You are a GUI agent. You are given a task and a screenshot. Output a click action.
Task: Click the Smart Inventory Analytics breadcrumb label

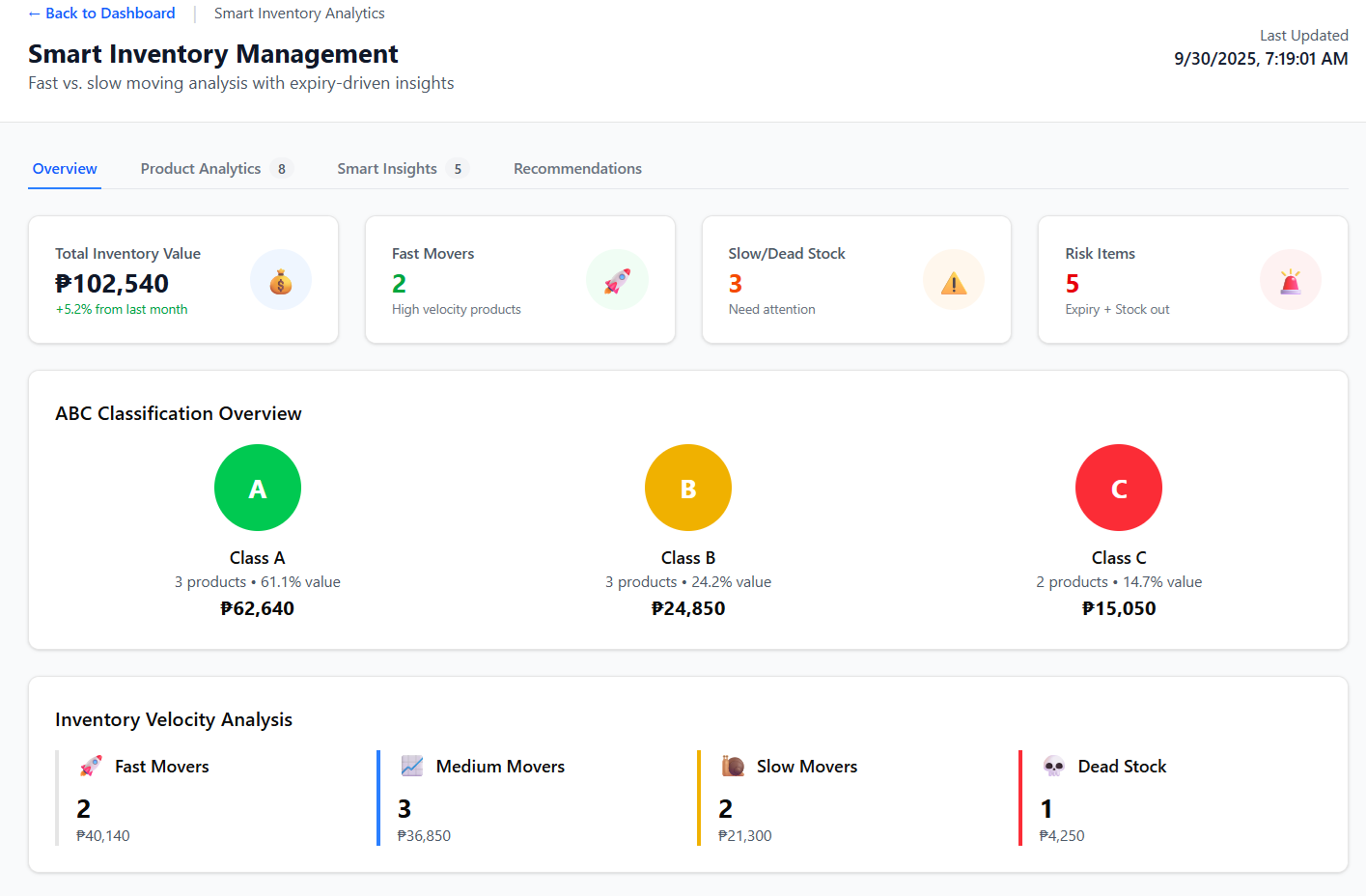point(299,13)
